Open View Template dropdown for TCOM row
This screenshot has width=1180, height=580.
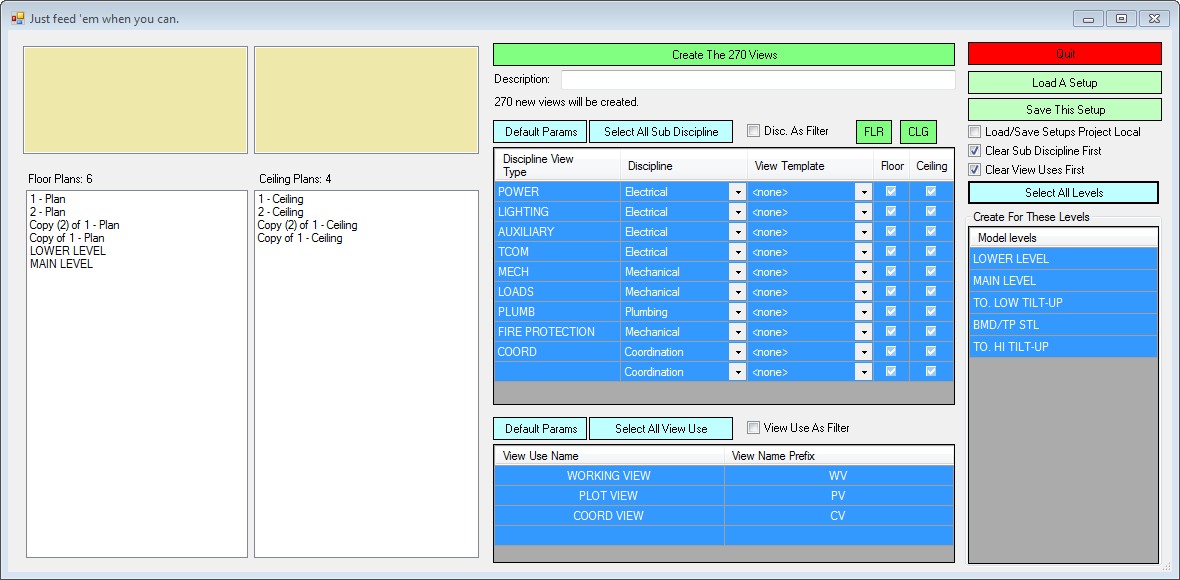point(863,252)
